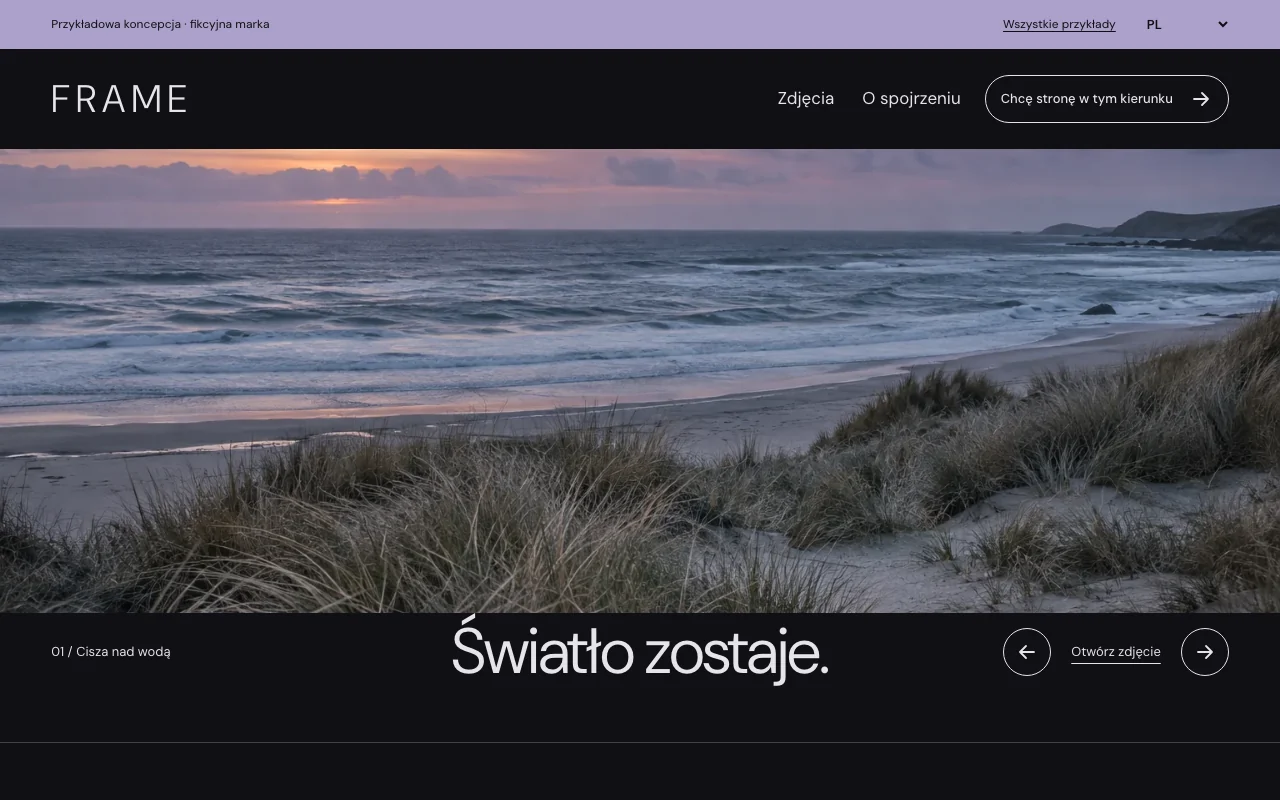Click the beach sunset hero photo
Screen dimensions: 1280x800
tap(640, 381)
